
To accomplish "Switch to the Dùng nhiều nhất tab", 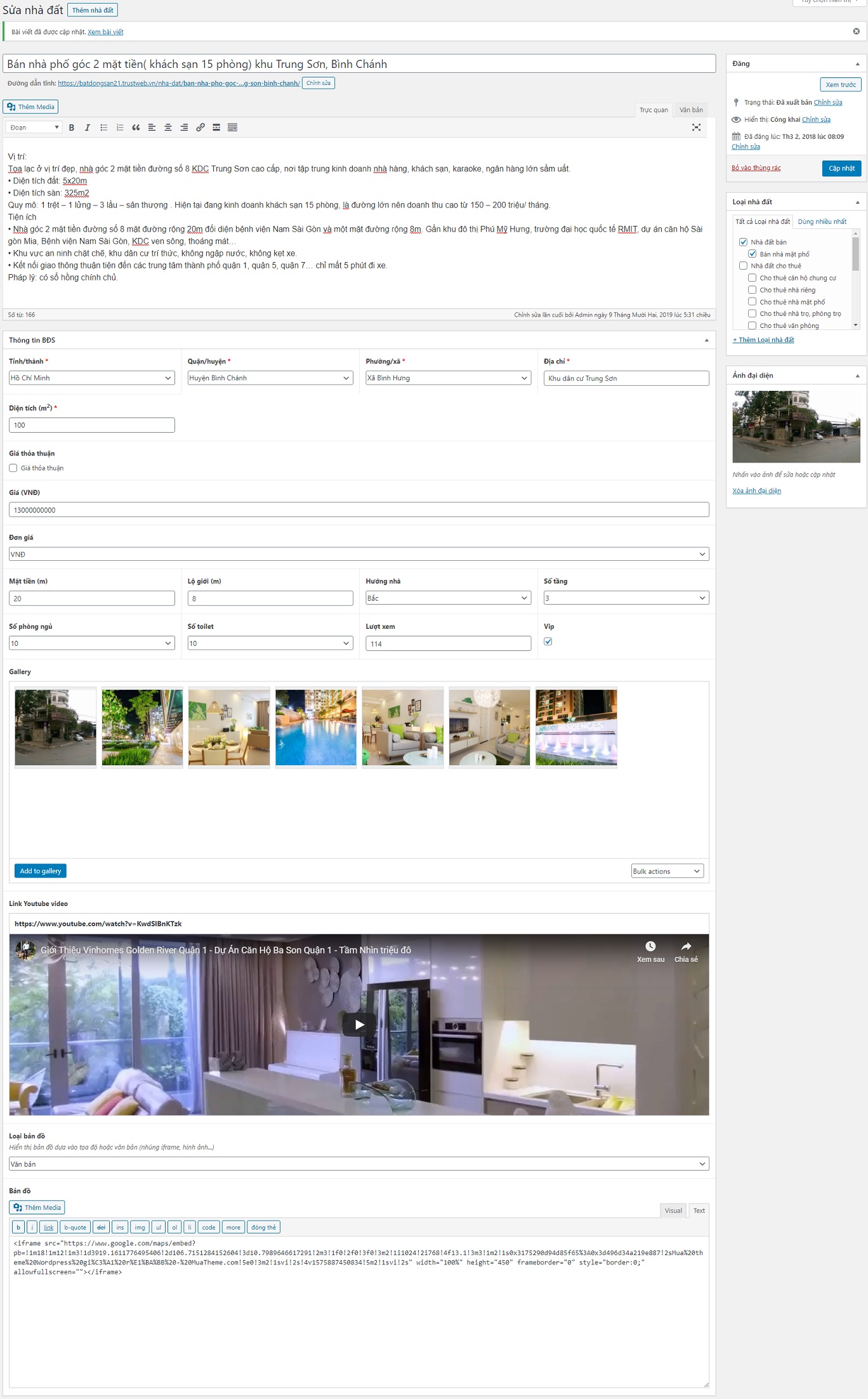I will pyautogui.click(x=822, y=221).
